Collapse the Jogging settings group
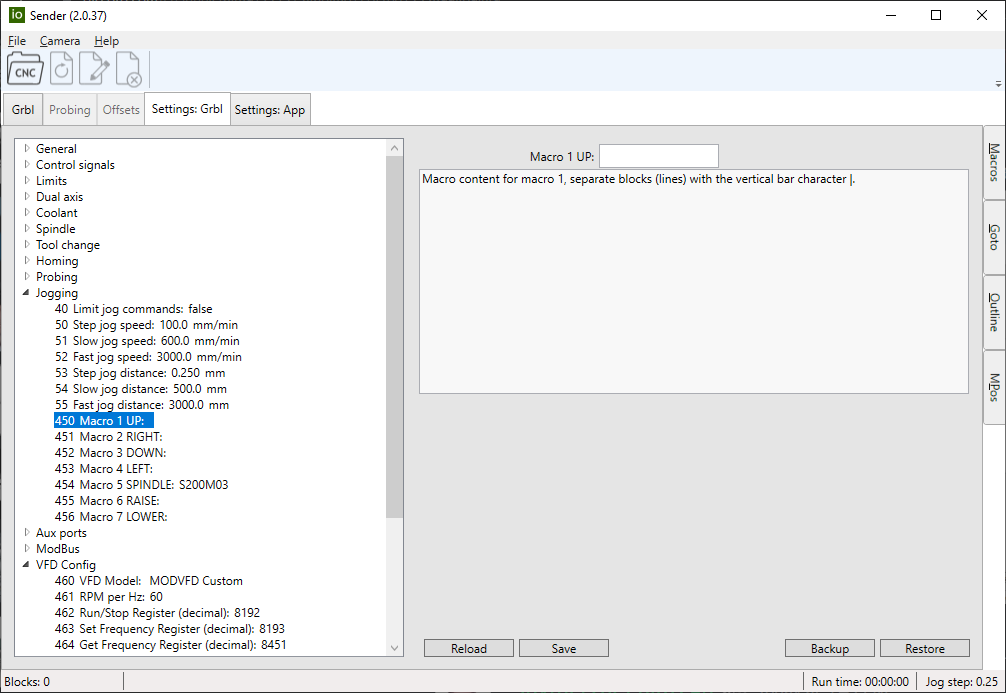Image resolution: width=1006 pixels, height=693 pixels. (26, 293)
